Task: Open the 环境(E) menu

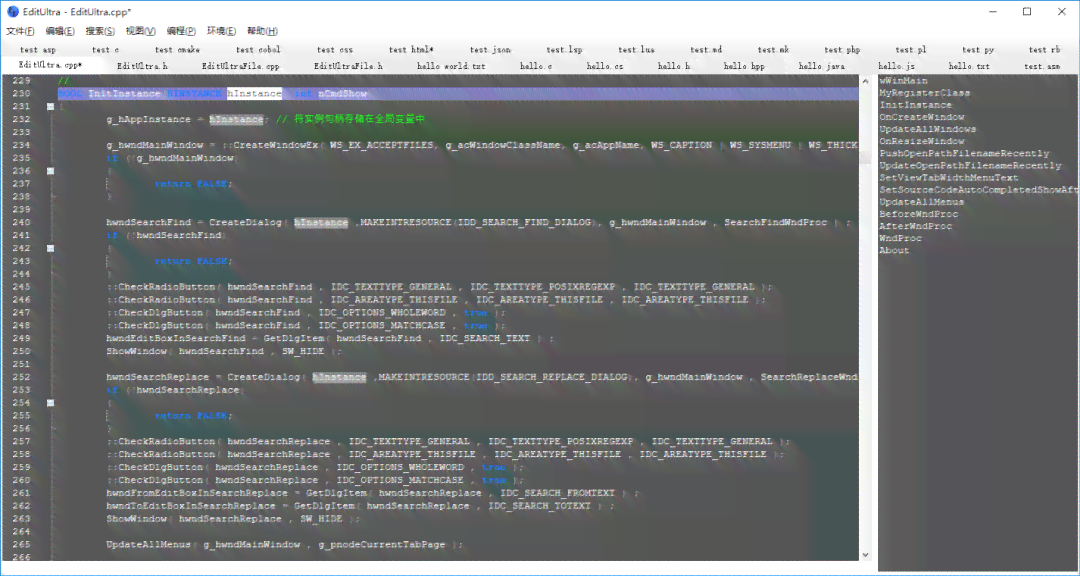Action: 221,31
